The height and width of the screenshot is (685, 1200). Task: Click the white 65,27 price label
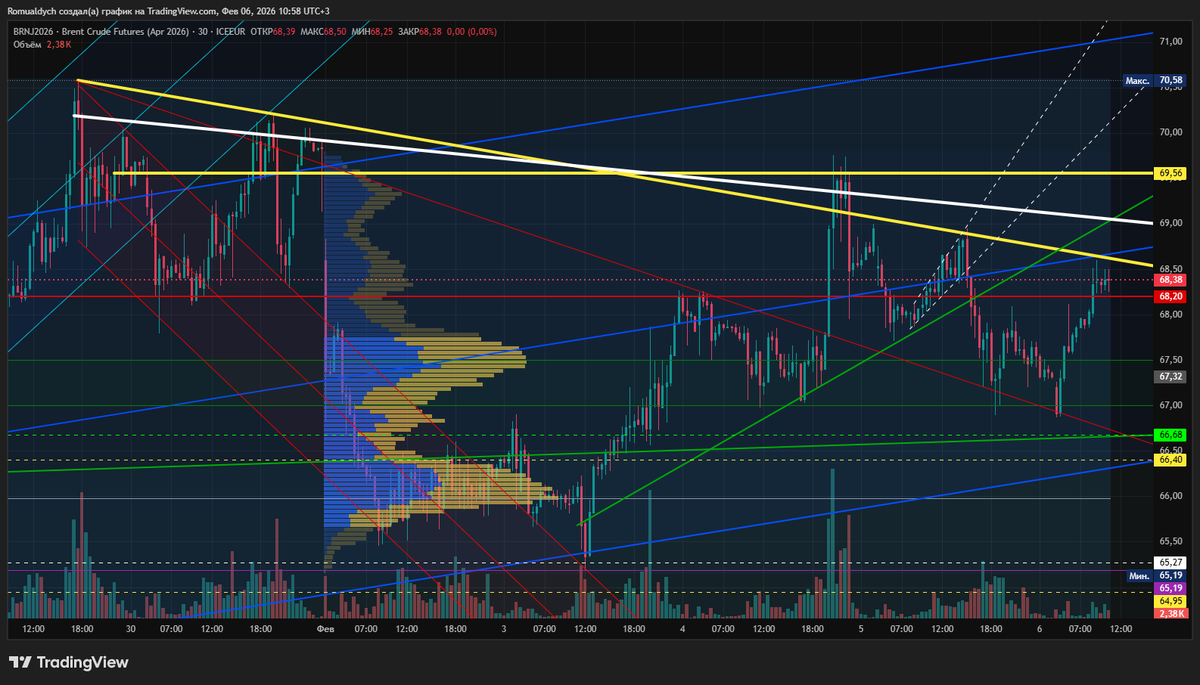[x=1171, y=563]
